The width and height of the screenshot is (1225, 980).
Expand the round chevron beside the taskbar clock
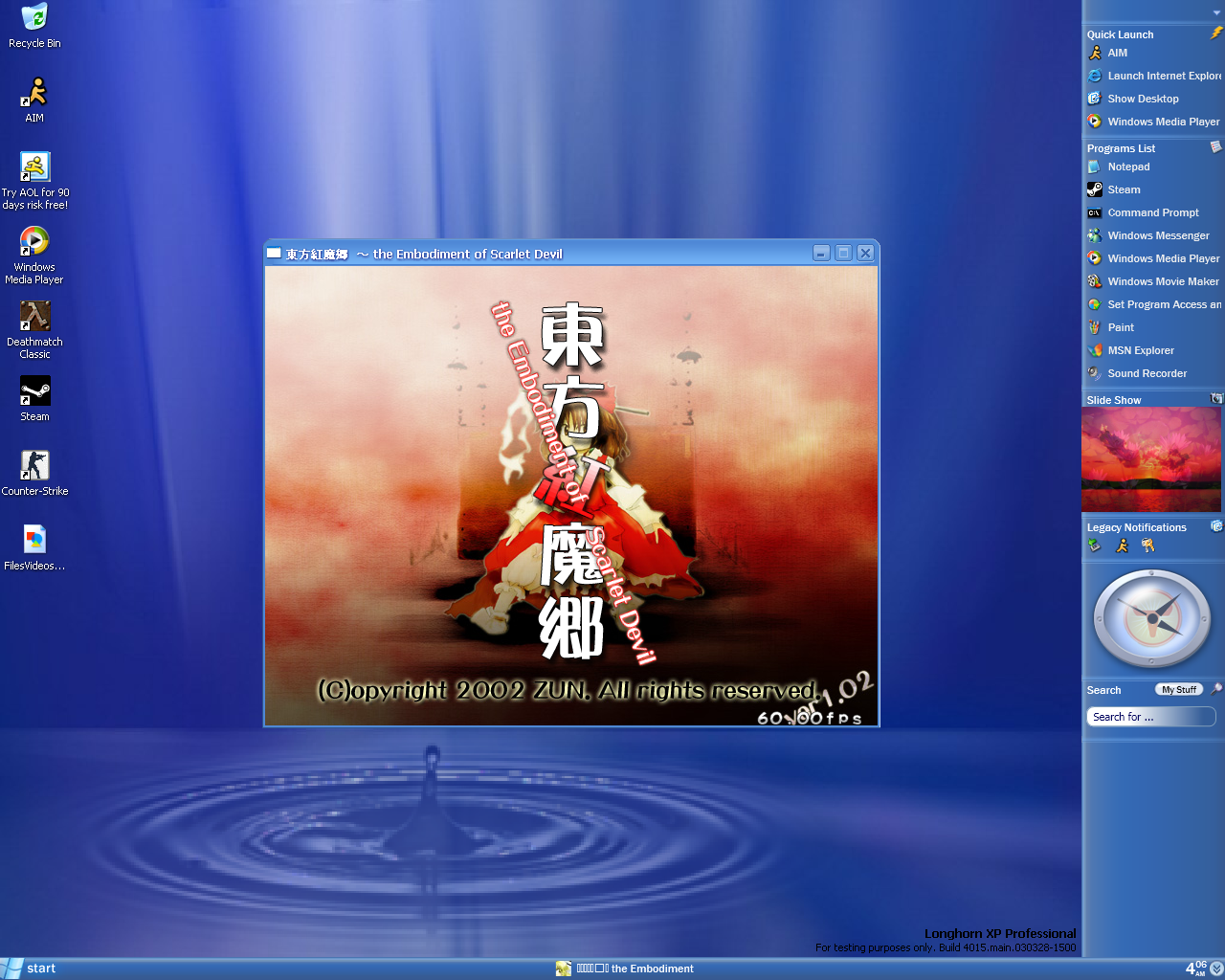click(x=1216, y=969)
